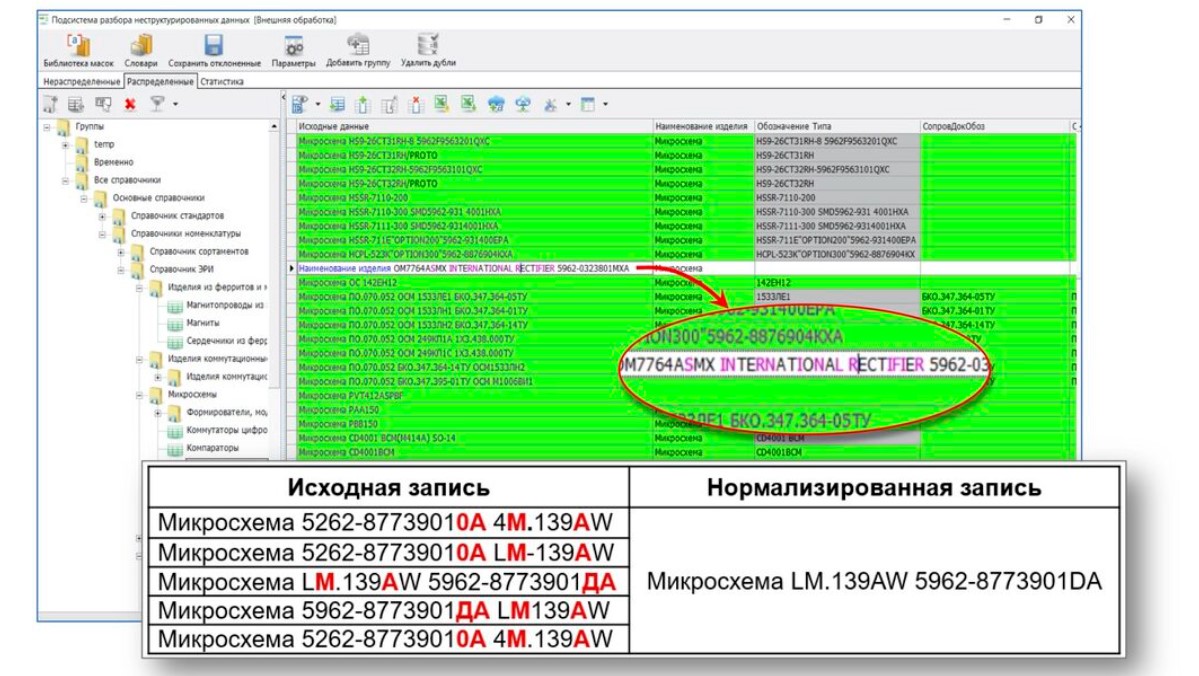The width and height of the screenshot is (1199, 676).
Task: Click the Excel export icon in record toolbar
Action: [440, 101]
